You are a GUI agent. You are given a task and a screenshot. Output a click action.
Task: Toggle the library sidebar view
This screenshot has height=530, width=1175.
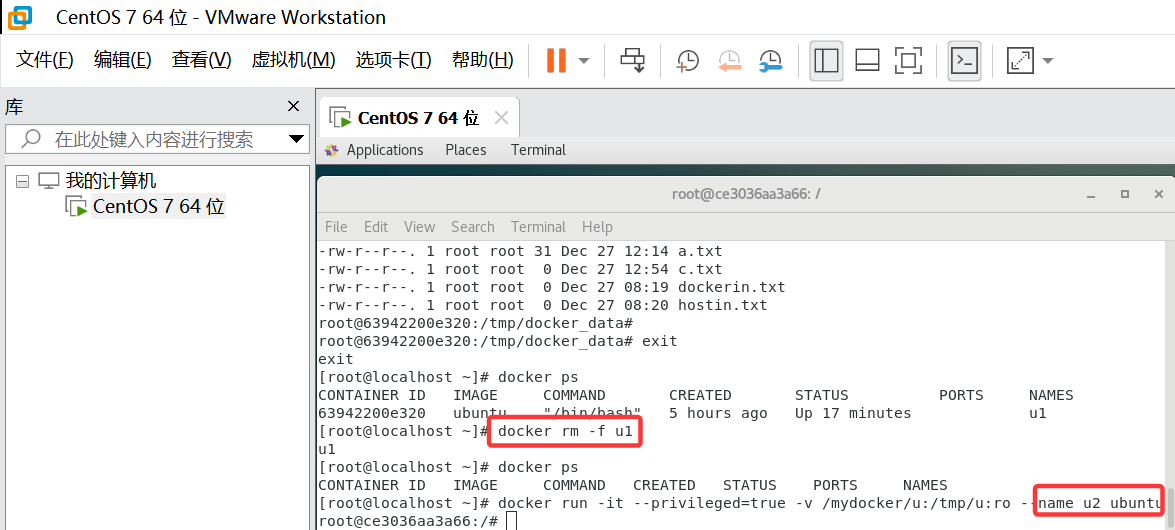826,60
